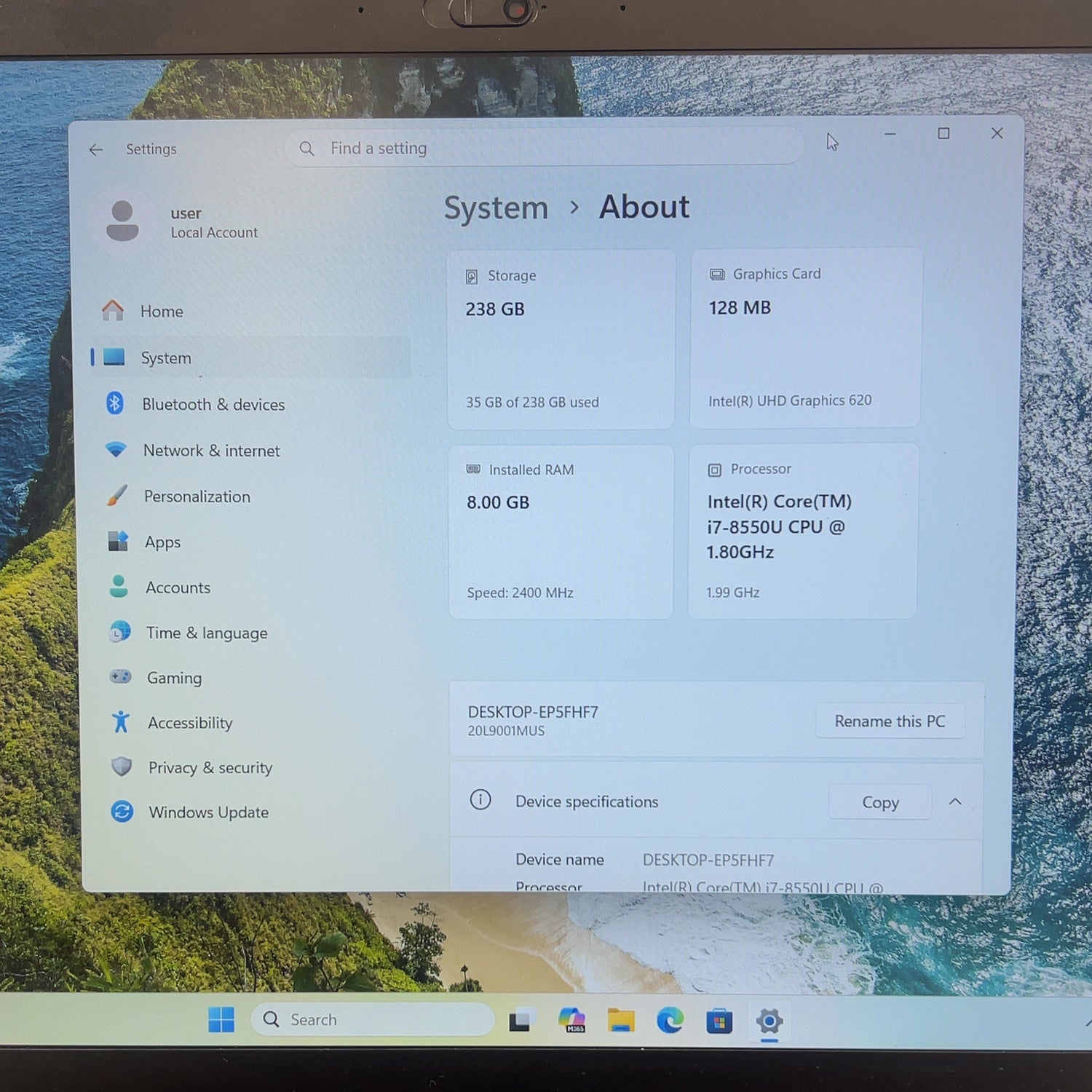
Task: Click the Processor chip icon
Action: coord(715,470)
